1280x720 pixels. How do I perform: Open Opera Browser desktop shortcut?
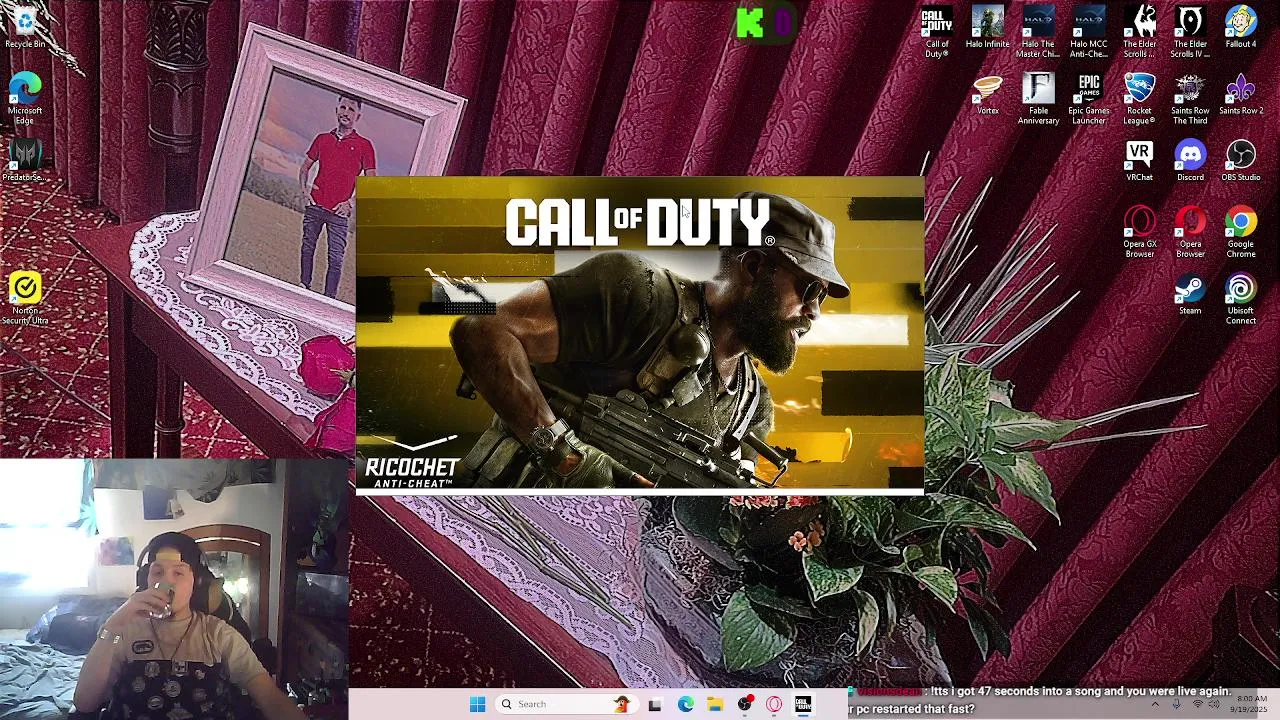pos(1190,232)
